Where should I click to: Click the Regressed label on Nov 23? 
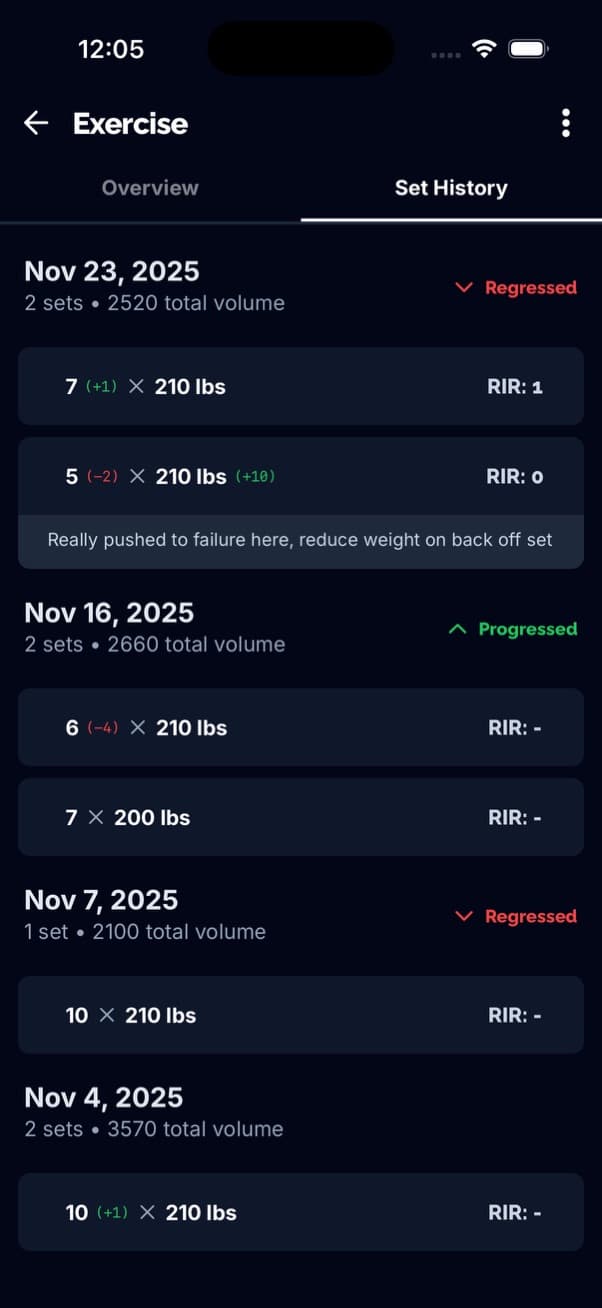coord(531,287)
